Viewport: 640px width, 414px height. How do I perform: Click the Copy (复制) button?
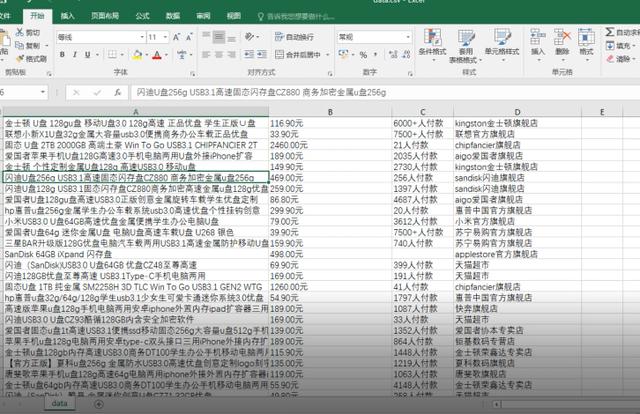click(x=28, y=45)
